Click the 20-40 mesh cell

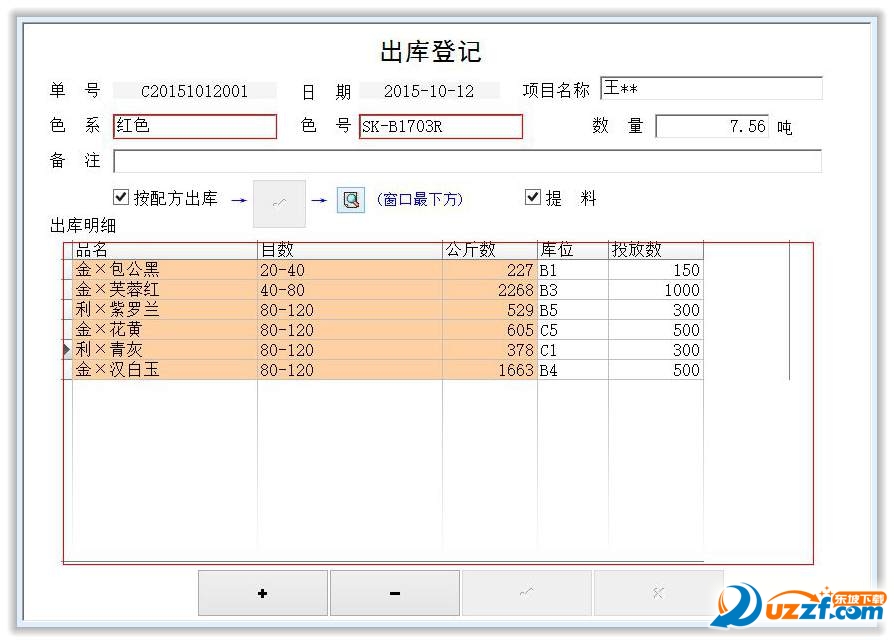350,270
